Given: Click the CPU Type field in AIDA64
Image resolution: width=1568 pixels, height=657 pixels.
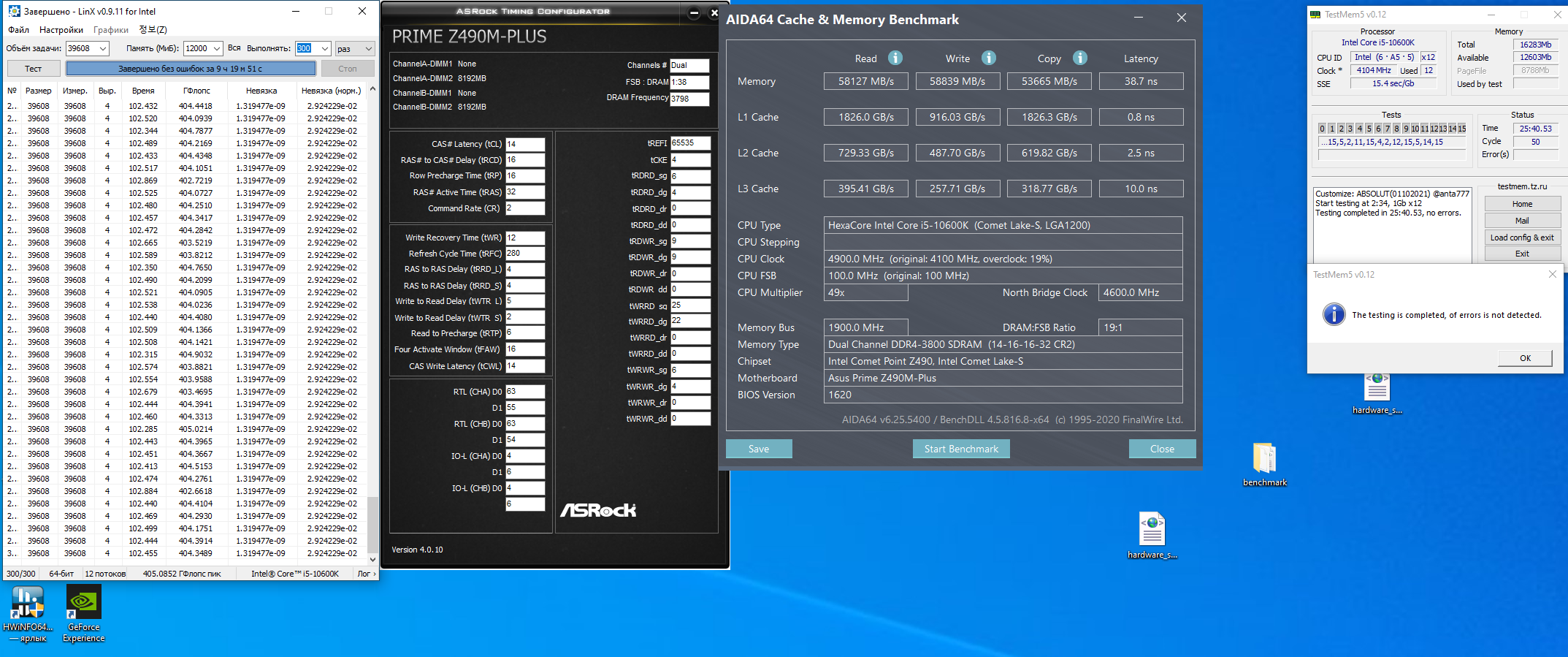Looking at the screenshot, I should (1003, 225).
